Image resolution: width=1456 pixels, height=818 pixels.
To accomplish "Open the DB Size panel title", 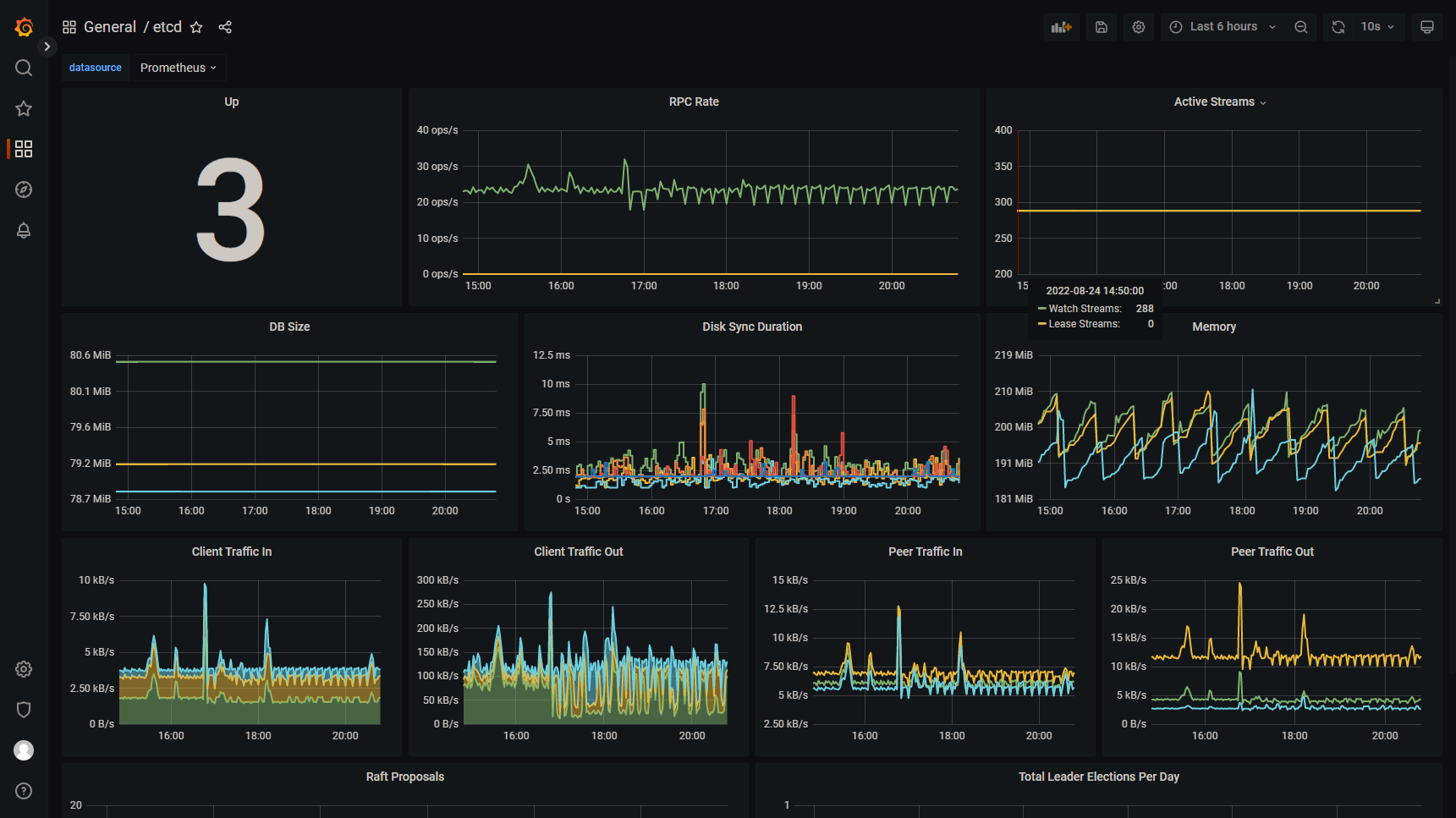I will click(x=289, y=327).
